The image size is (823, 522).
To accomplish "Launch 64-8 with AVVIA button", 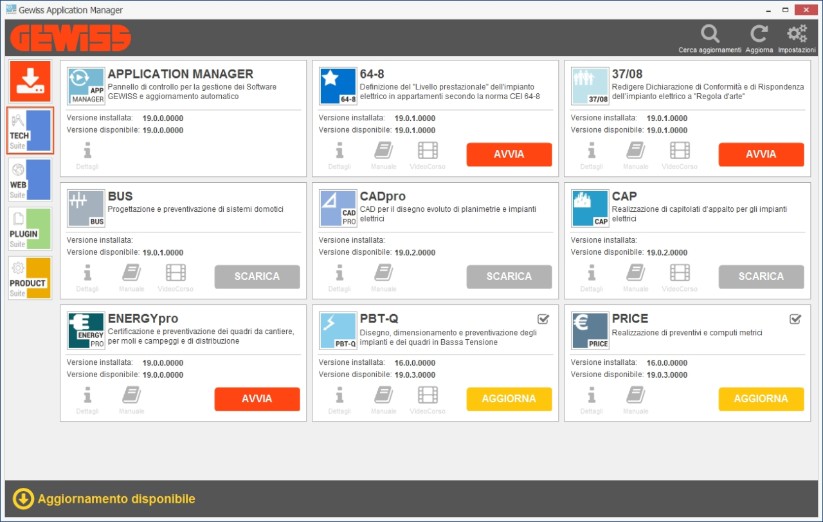I will (x=509, y=154).
